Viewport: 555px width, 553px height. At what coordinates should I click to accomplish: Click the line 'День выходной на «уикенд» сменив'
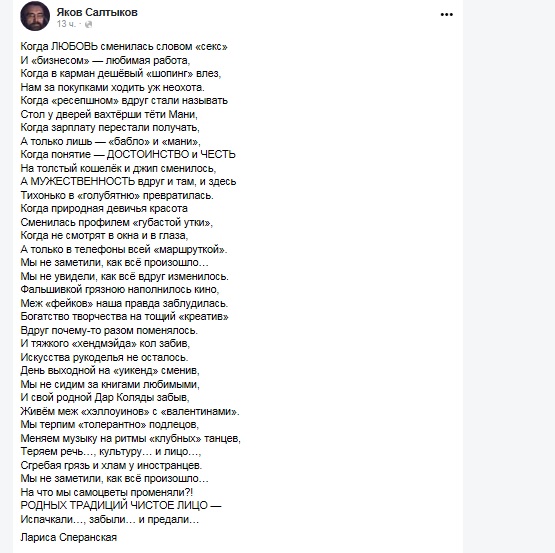click(110, 370)
